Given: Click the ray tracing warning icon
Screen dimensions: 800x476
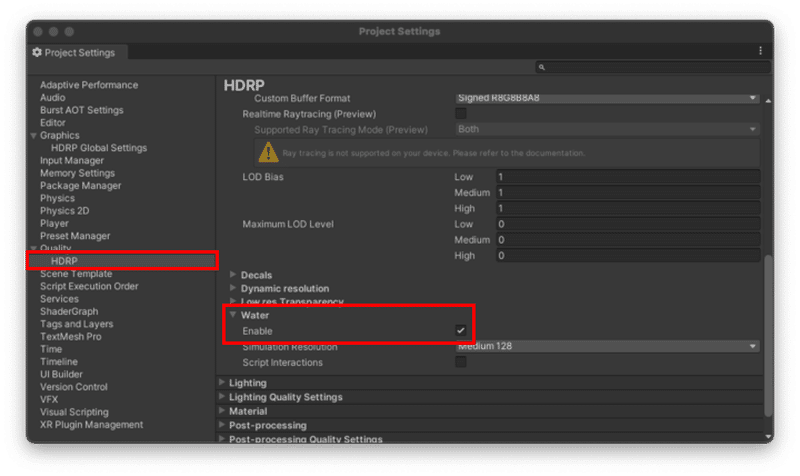Looking at the screenshot, I should pos(268,153).
